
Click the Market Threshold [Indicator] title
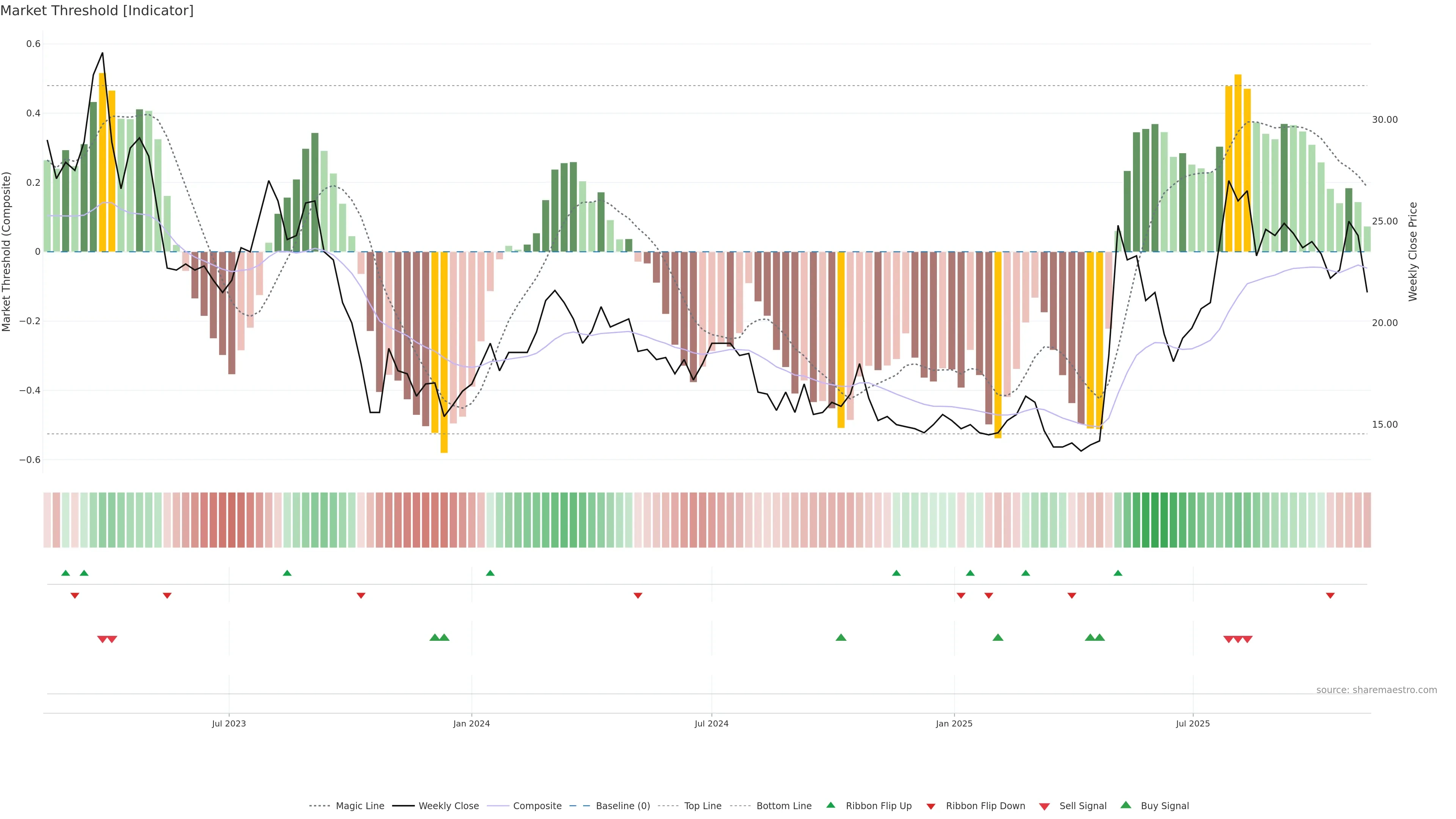pyautogui.click(x=97, y=11)
